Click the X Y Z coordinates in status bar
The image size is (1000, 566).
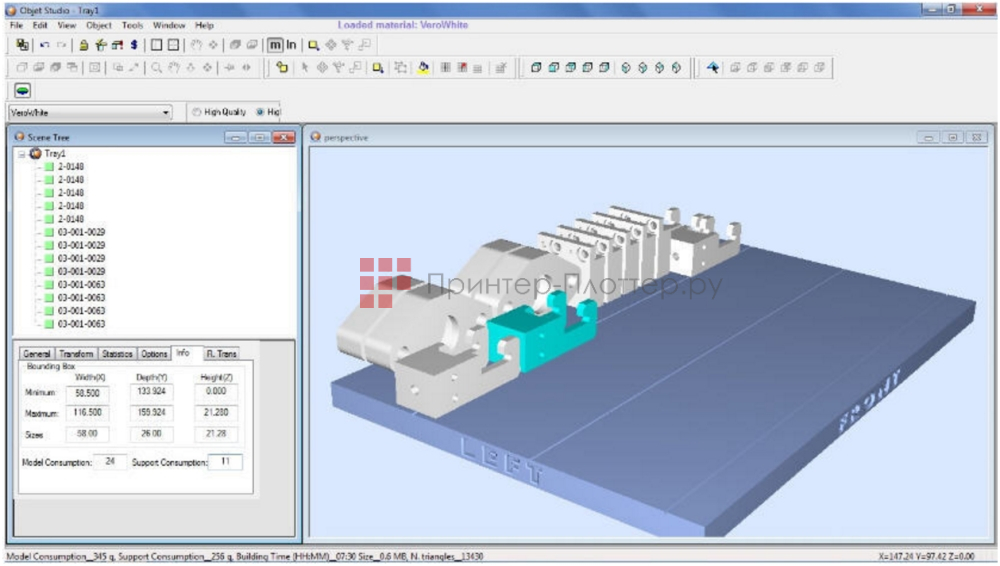coord(926,556)
